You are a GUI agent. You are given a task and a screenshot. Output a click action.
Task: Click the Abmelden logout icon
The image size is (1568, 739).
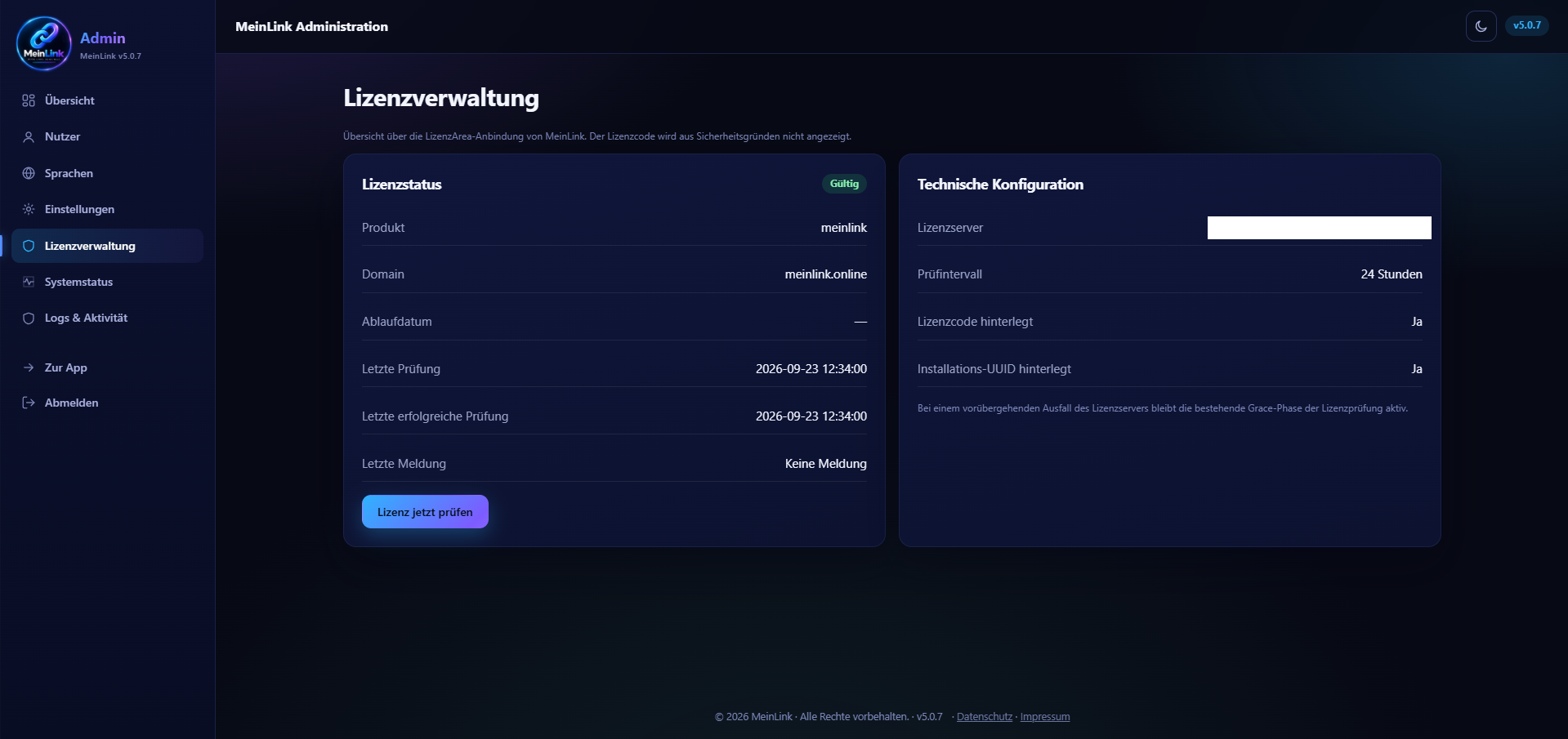click(x=29, y=403)
